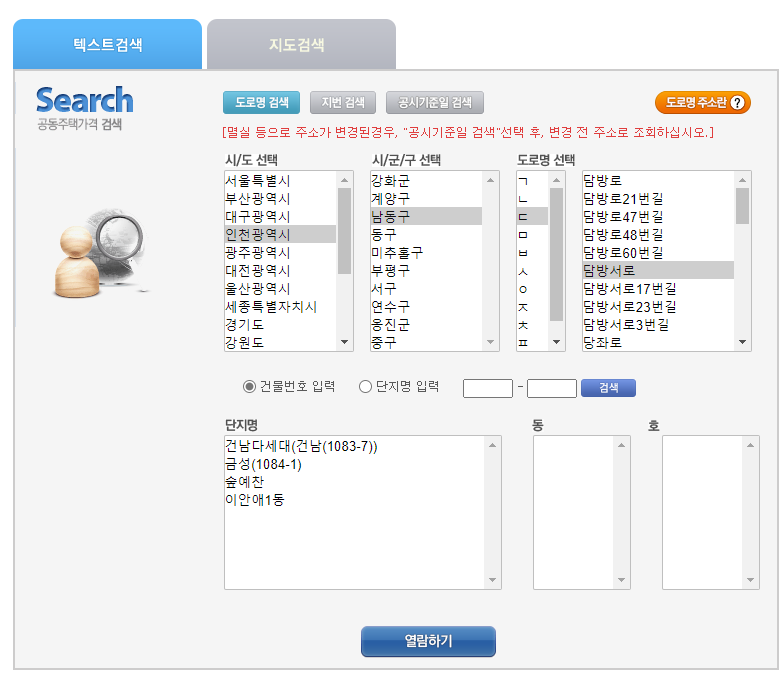Select 남동구 in the 시/군/구 list

(x=426, y=217)
